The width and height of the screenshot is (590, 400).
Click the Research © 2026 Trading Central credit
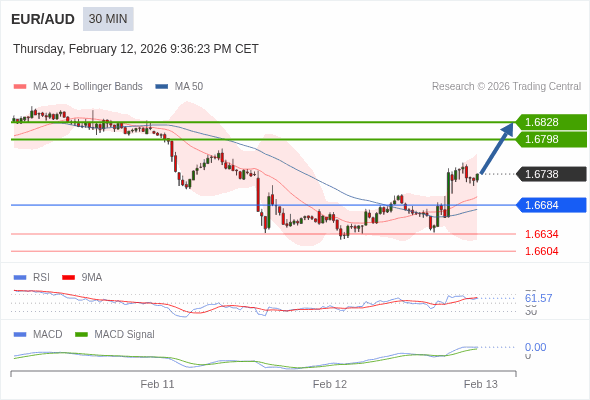tap(506, 87)
